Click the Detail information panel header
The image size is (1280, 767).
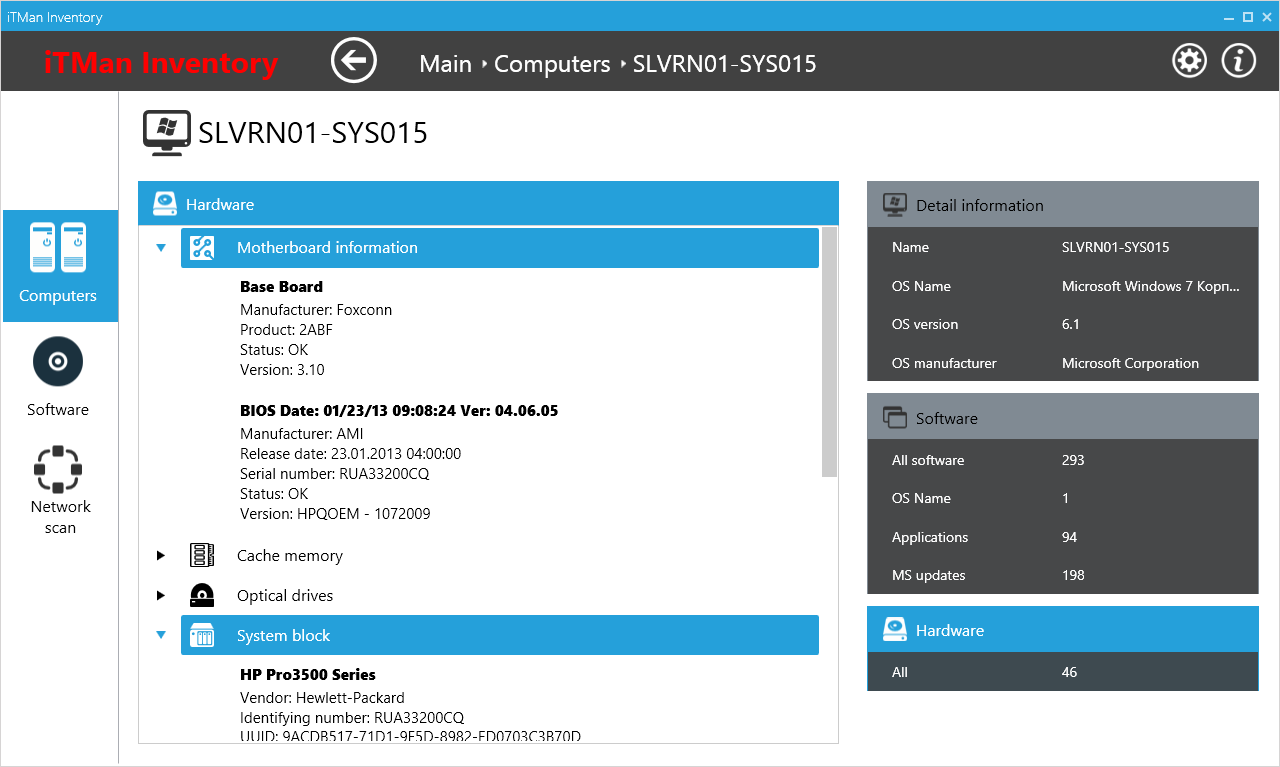(x=1063, y=205)
